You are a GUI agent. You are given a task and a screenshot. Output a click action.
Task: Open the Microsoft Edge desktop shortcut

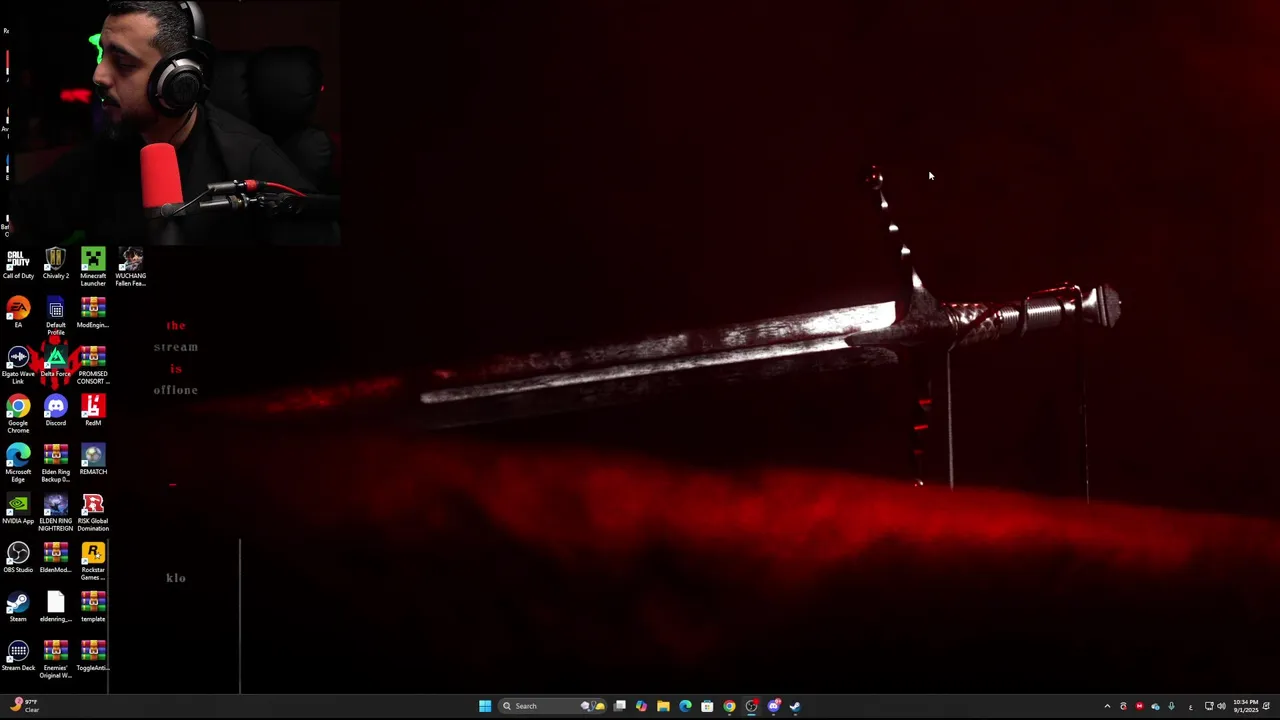coord(18,463)
